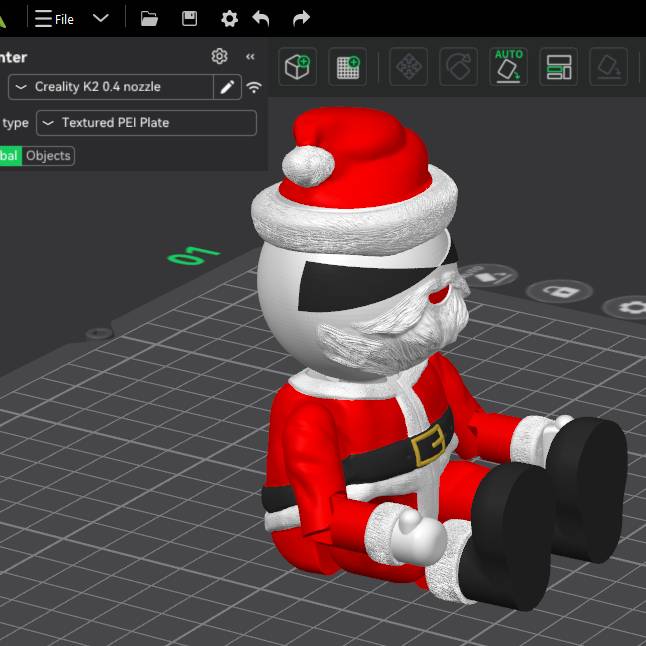
Task: Add a new plate with grid-plus icon
Action: (x=348, y=67)
